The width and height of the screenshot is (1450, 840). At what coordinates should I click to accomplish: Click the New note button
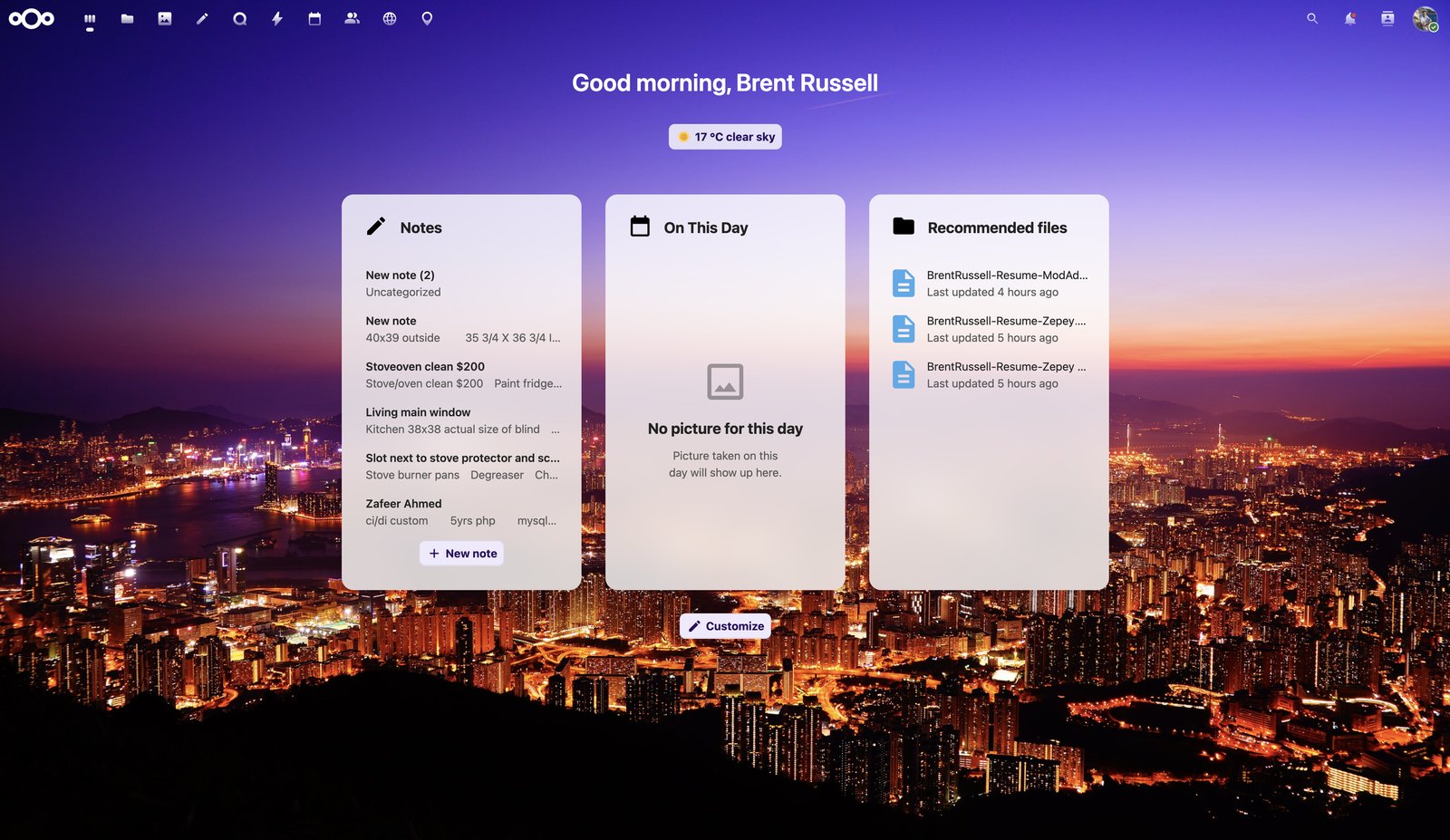click(462, 554)
